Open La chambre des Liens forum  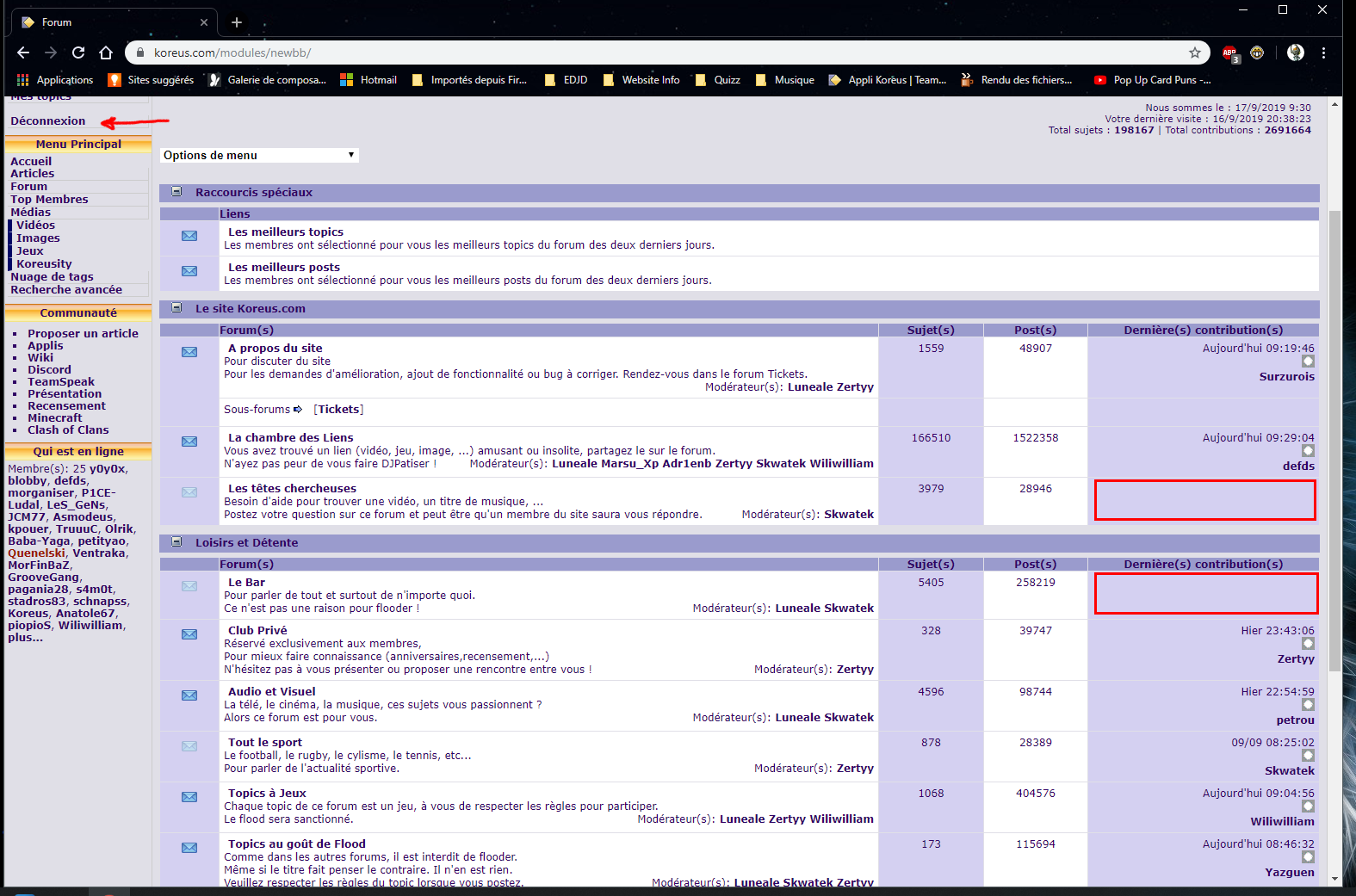click(291, 437)
